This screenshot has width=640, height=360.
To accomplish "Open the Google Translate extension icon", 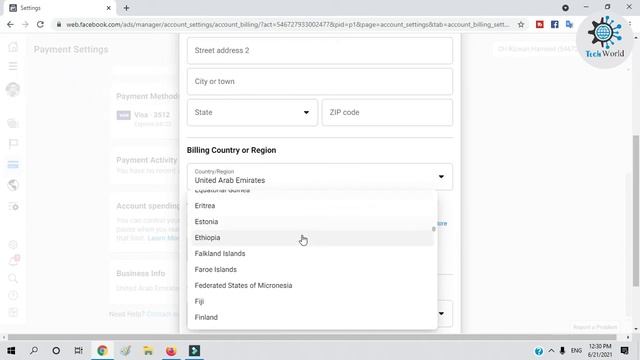I will click(x=569, y=24).
